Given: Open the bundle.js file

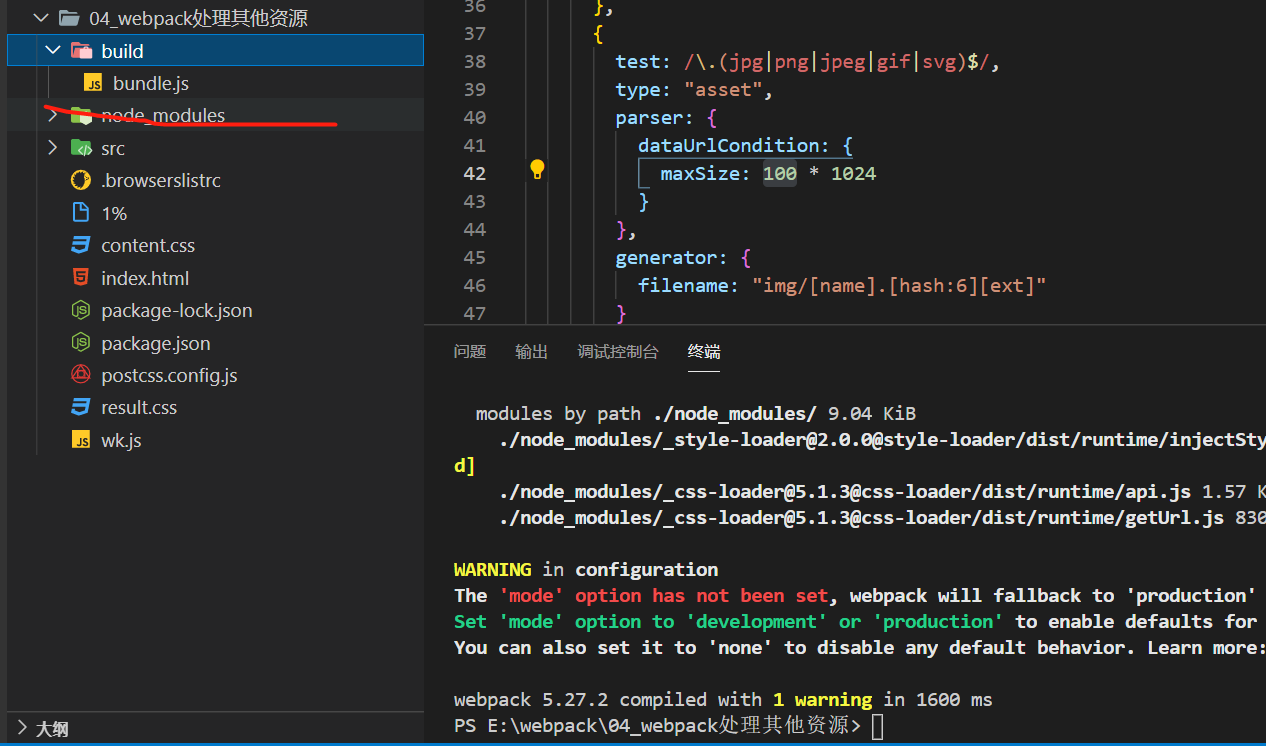Looking at the screenshot, I should click(x=151, y=83).
